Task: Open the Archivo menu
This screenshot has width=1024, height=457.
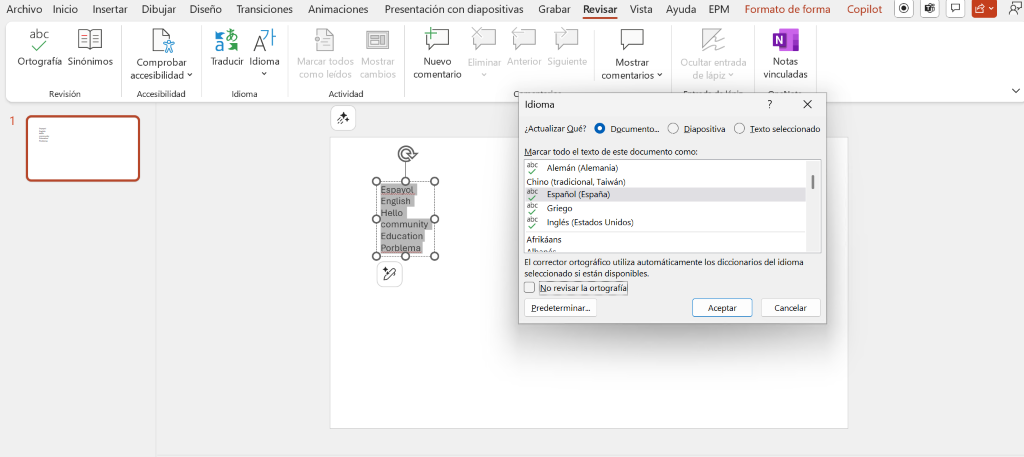Action: (24, 9)
